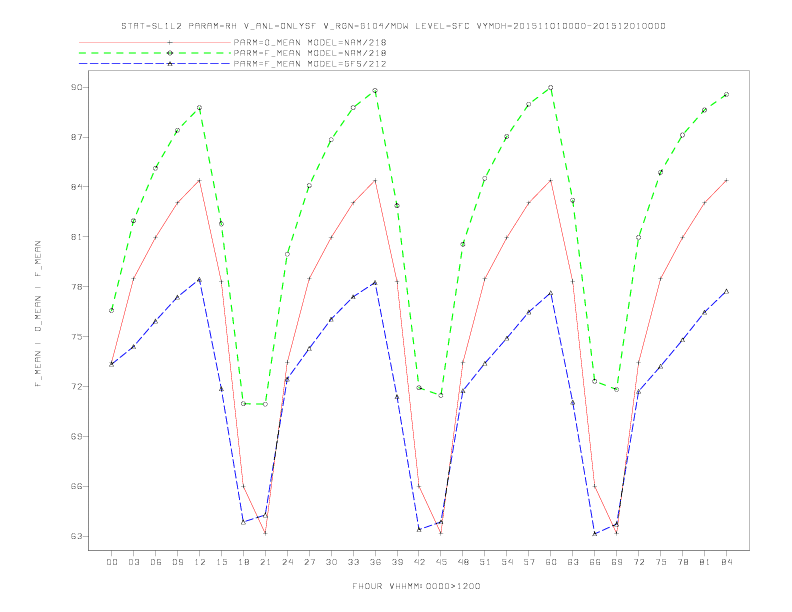This screenshot has width=792, height=612.
Task: Click x-axis tick label 21
Action: point(265,562)
